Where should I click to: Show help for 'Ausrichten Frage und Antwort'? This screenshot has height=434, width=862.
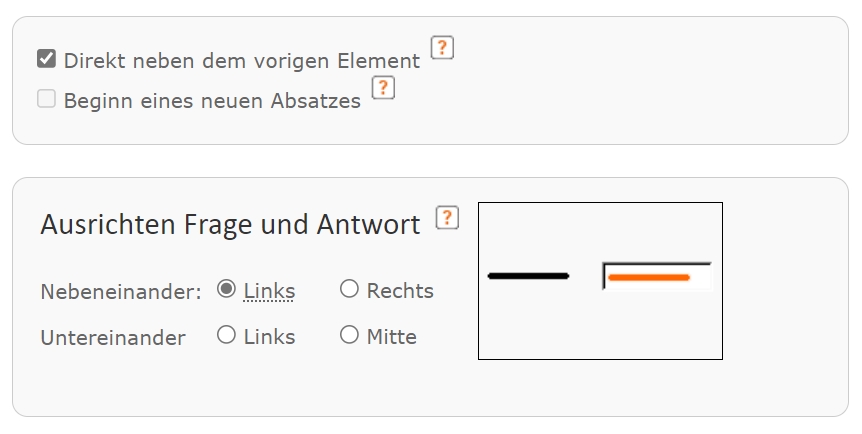pos(447,218)
